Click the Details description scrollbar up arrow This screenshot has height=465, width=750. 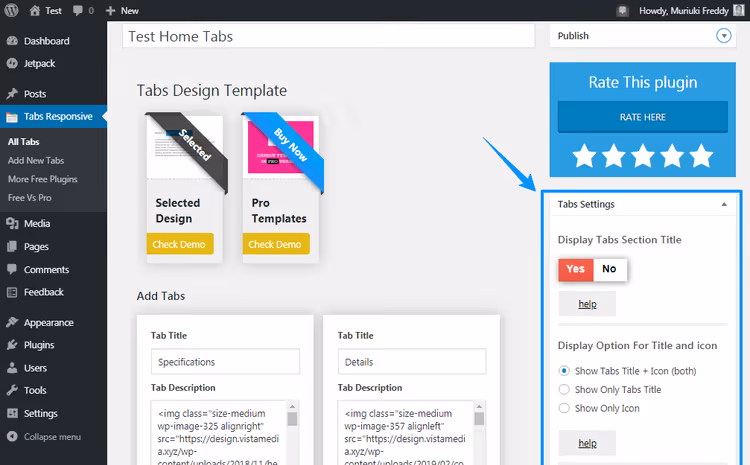[479, 406]
